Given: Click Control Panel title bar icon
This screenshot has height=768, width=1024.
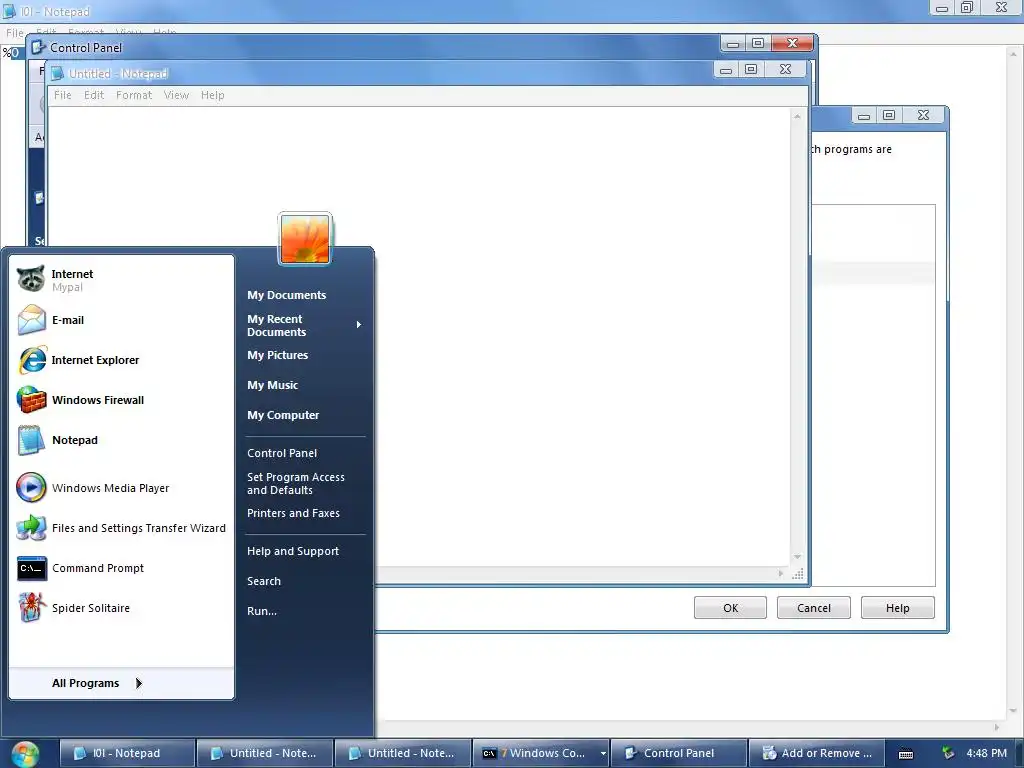Looking at the screenshot, I should [39, 48].
